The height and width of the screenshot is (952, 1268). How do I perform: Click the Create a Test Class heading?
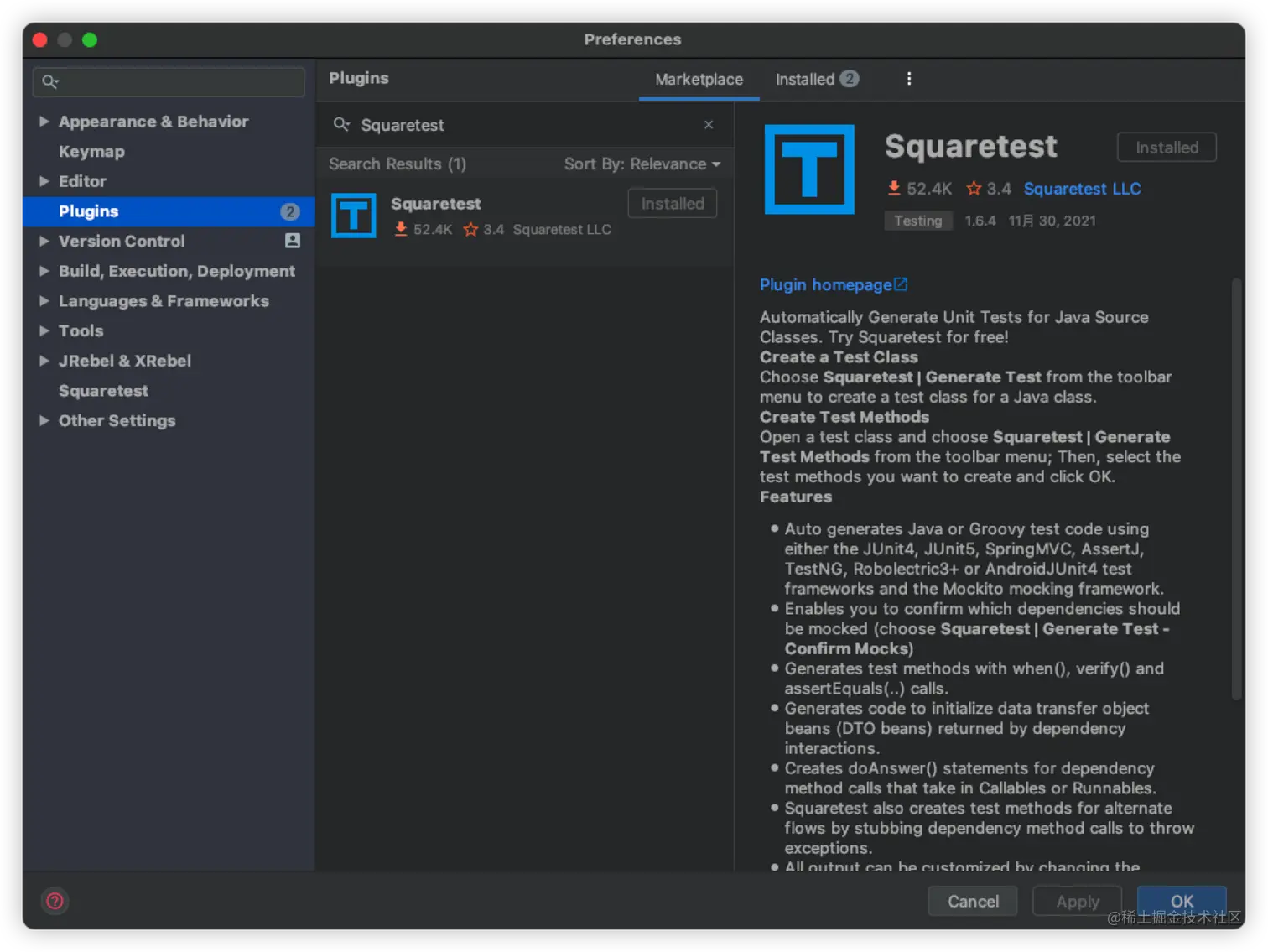coord(839,357)
